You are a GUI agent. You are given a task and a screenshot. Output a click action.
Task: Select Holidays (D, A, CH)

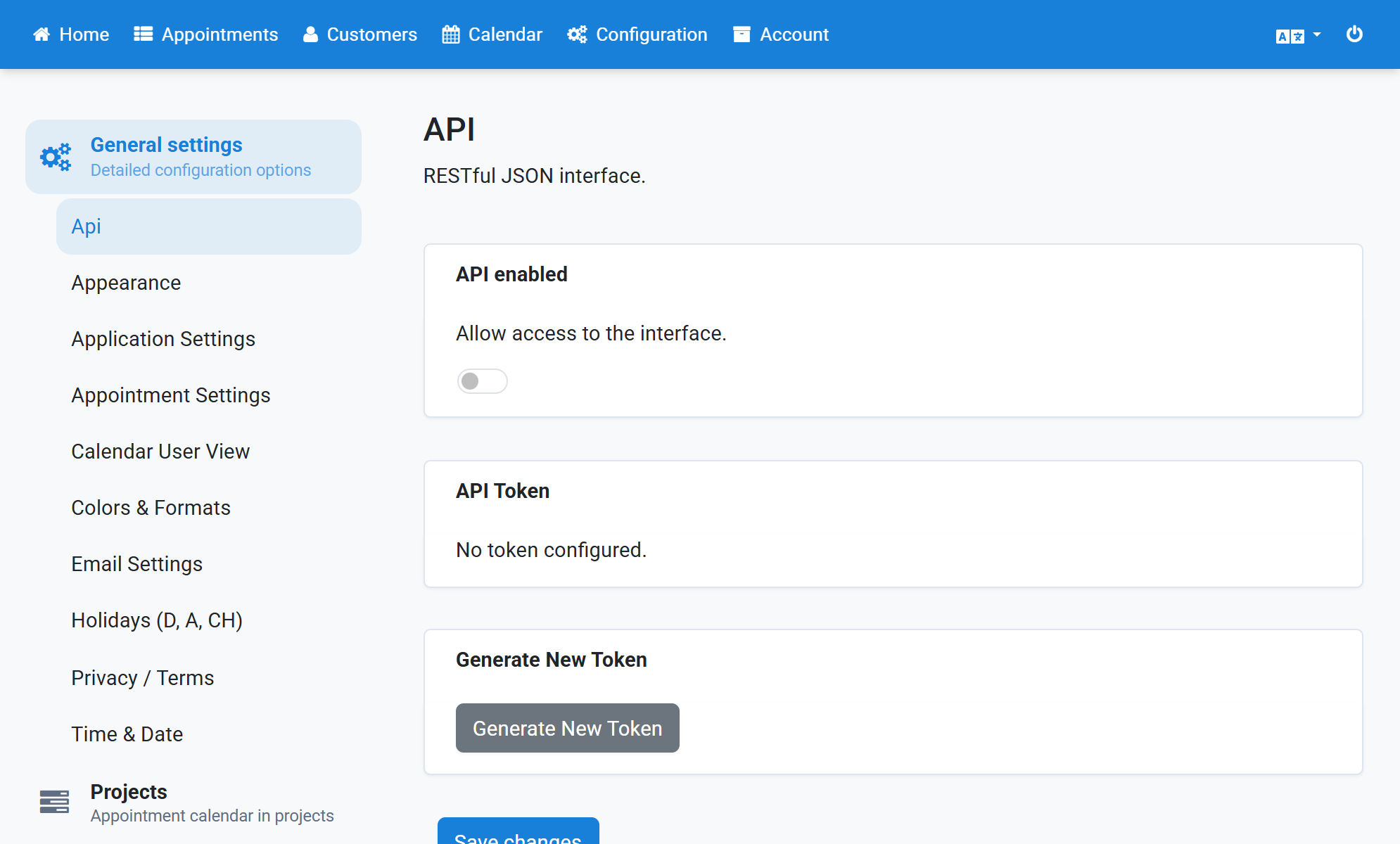[209, 620]
